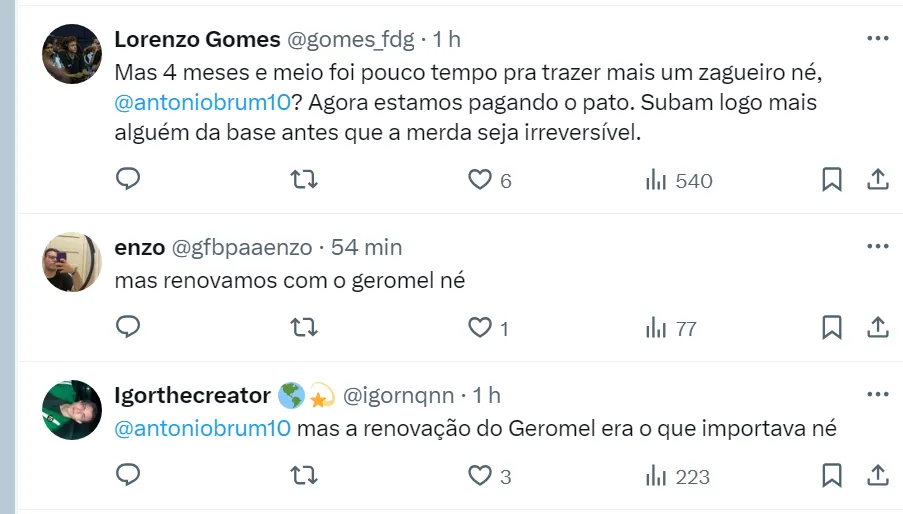Share Igorthecreator's tweet
The width and height of the screenshot is (903, 514).
click(877, 475)
